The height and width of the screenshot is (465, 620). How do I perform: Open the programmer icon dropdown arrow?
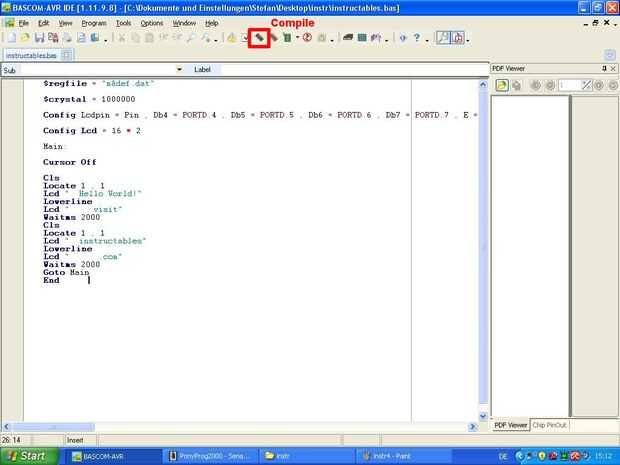297,38
